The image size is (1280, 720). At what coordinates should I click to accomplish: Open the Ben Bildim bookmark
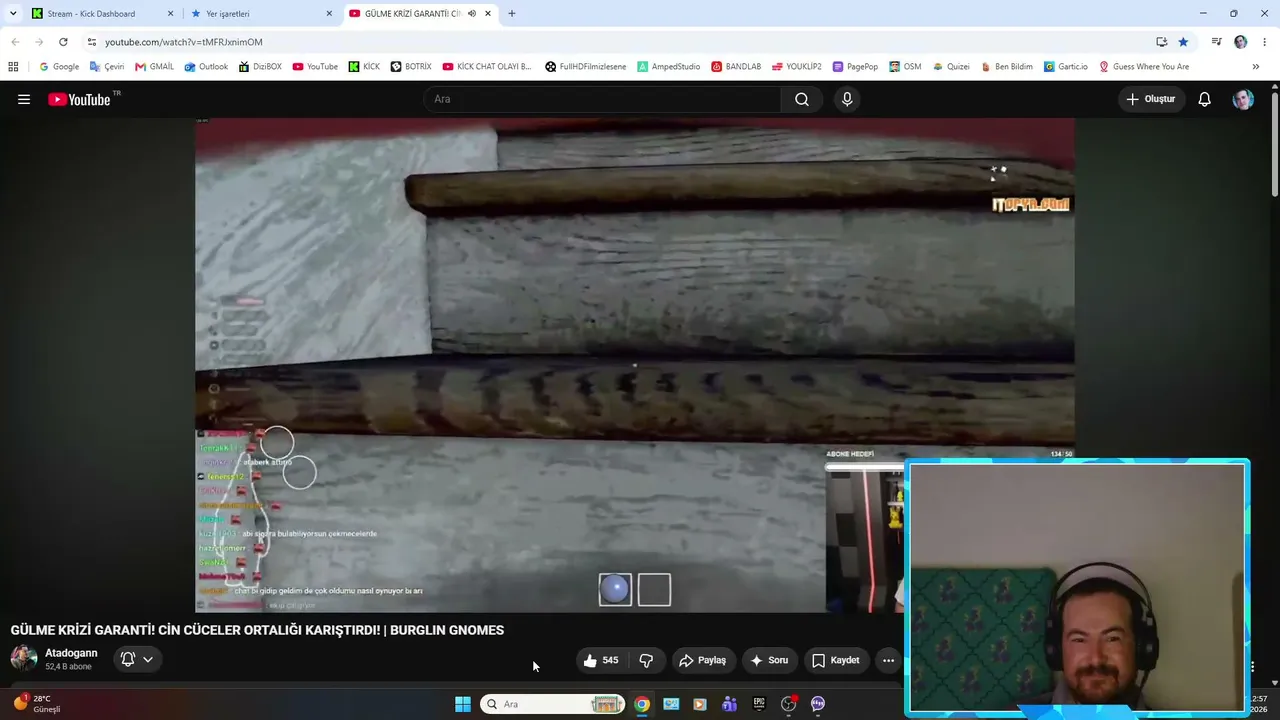point(1007,67)
